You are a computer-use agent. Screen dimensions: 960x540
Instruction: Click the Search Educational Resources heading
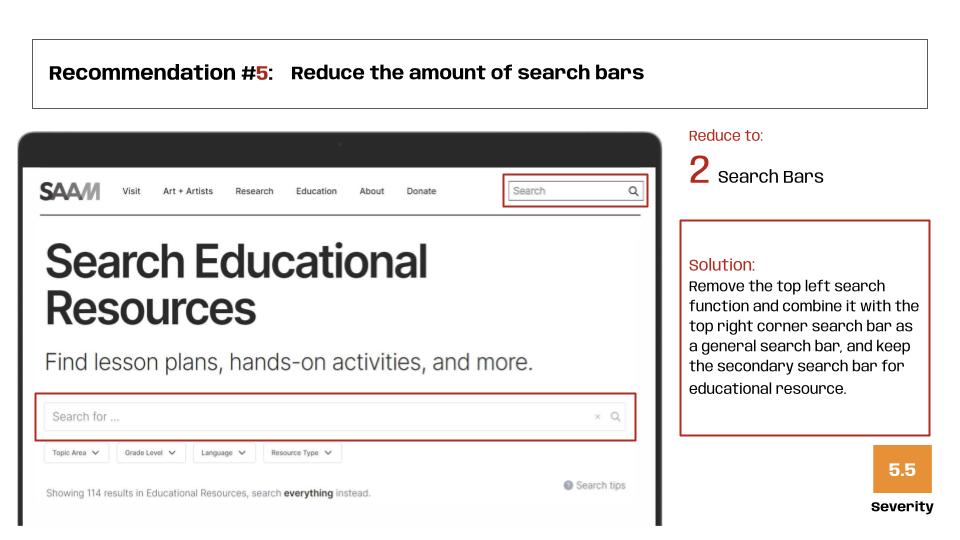tap(236, 285)
